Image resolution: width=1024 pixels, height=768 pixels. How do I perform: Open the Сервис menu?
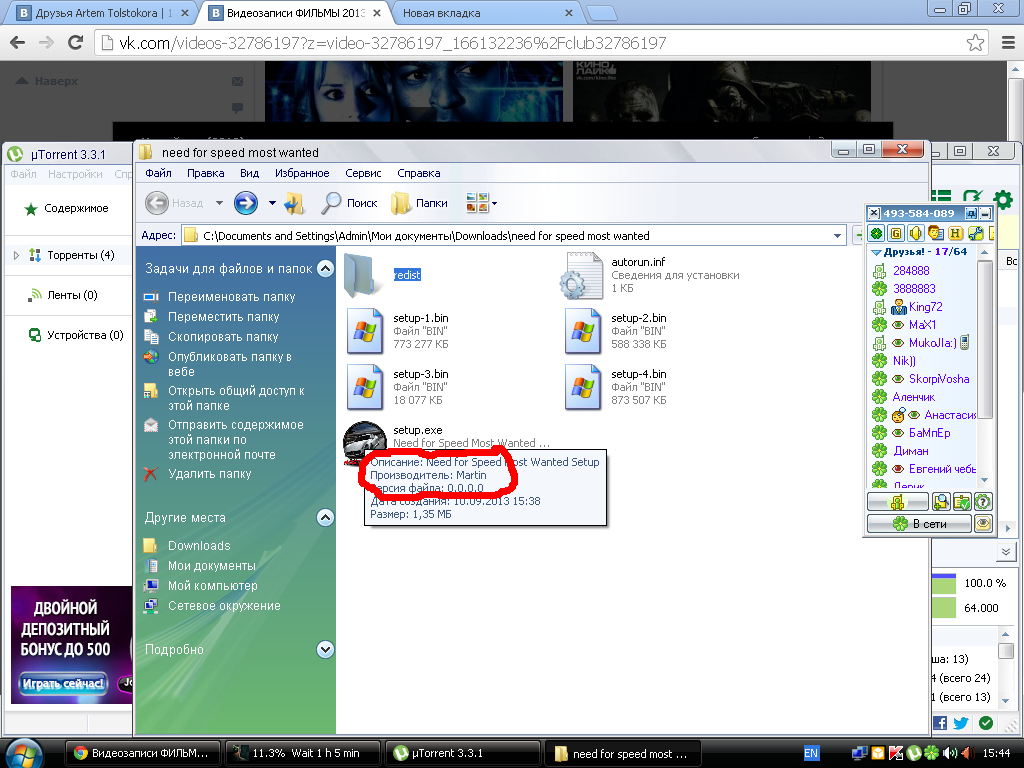coord(363,173)
